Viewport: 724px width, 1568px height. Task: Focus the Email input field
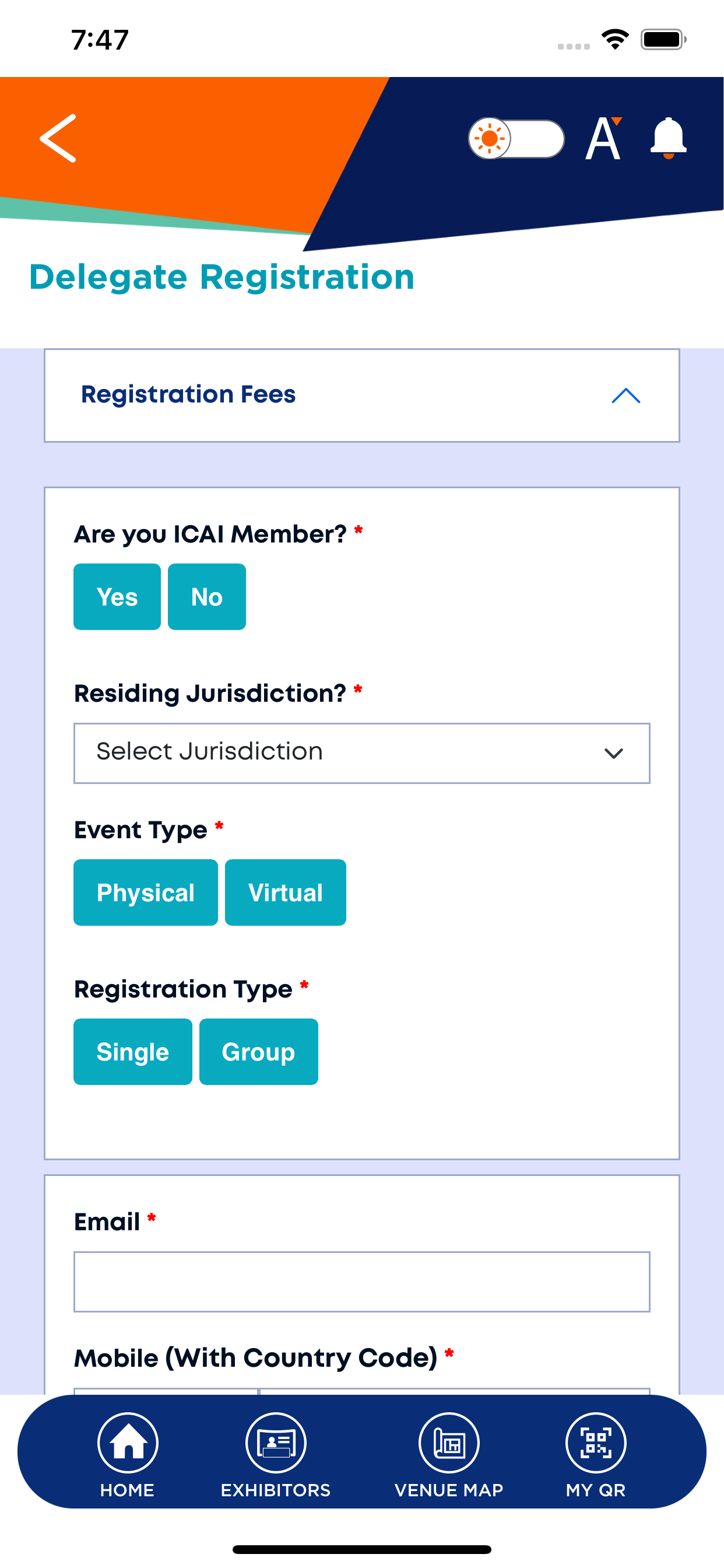(x=362, y=1282)
